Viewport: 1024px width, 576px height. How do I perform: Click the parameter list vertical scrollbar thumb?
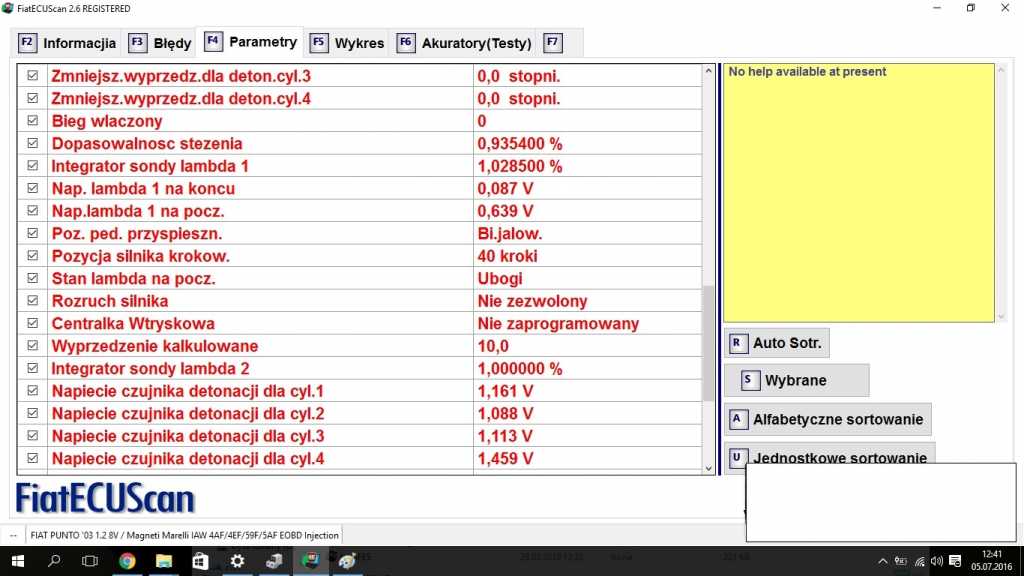(709, 343)
